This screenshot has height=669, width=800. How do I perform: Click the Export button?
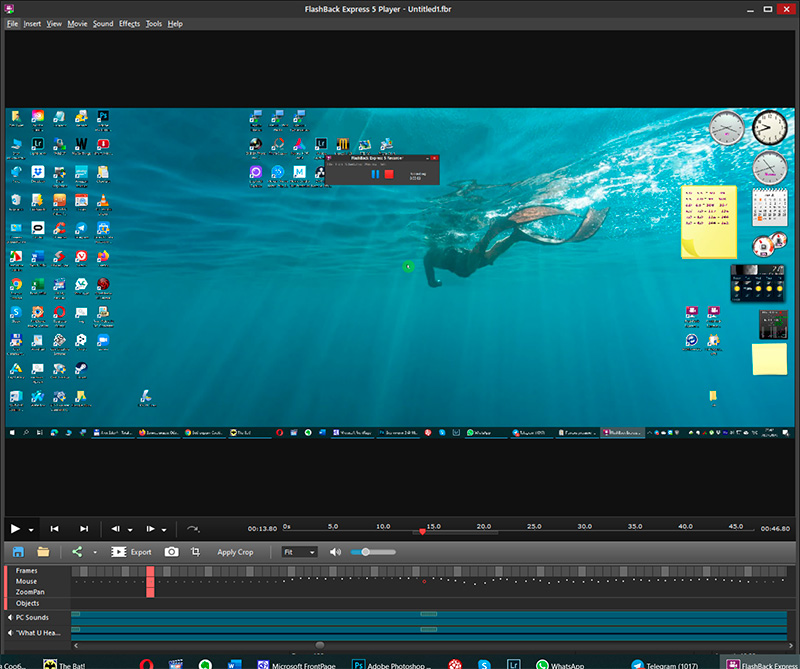132,552
